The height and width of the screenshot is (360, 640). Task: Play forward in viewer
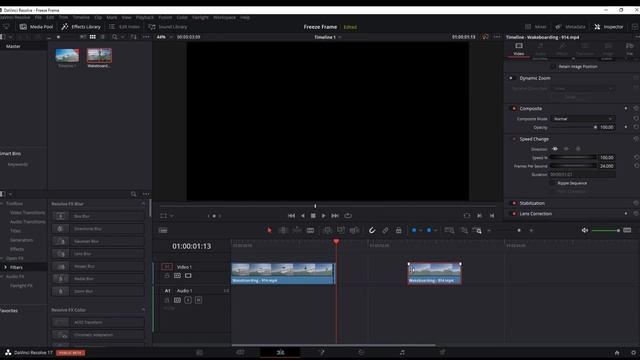[x=324, y=216]
